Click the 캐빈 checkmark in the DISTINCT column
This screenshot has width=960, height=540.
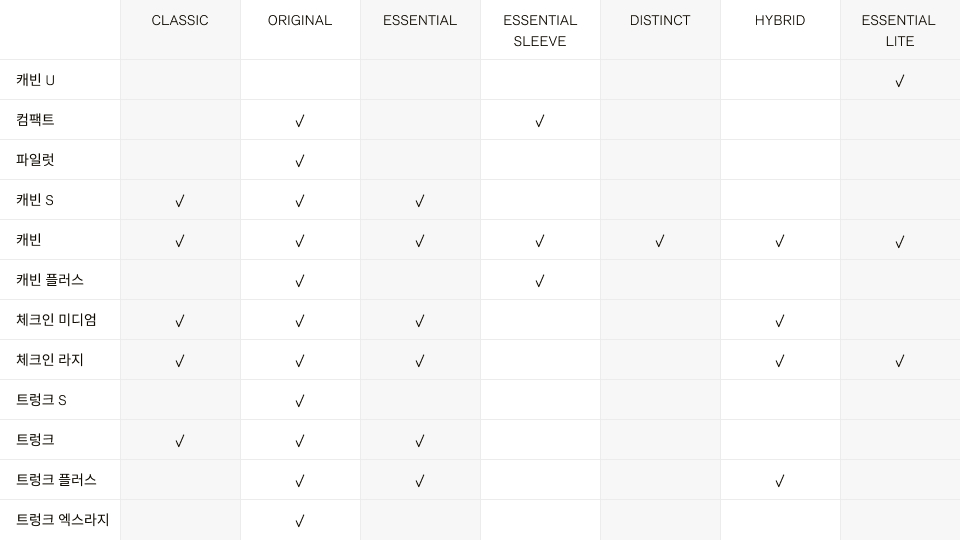[x=659, y=241]
